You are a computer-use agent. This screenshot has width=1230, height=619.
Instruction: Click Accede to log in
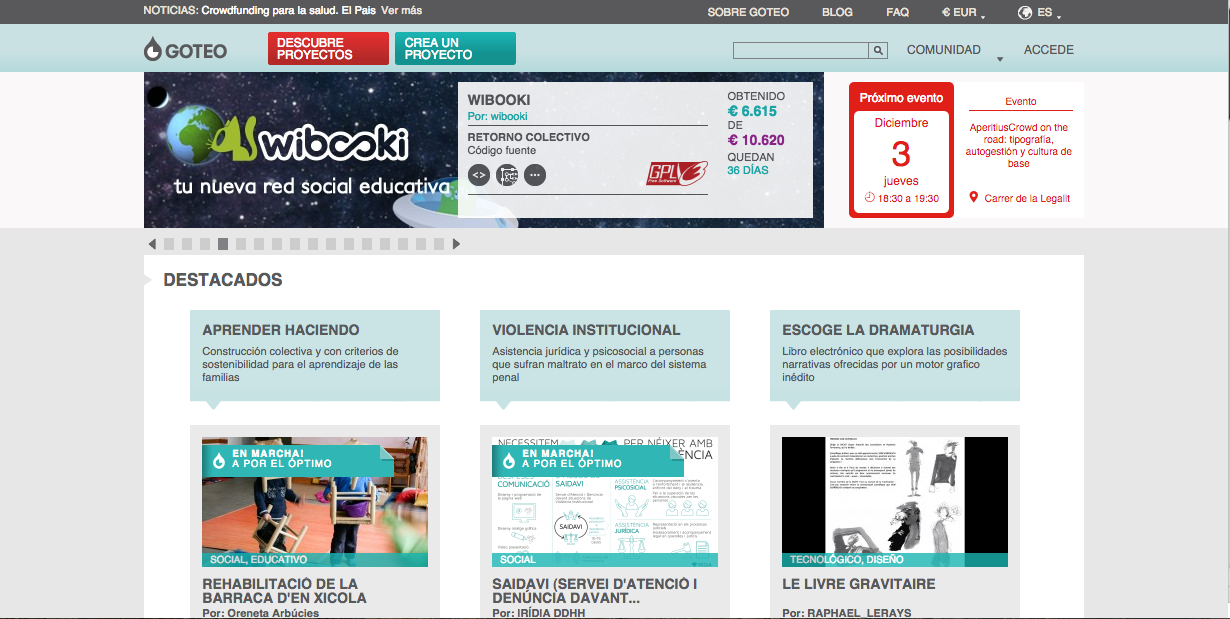click(x=1049, y=50)
